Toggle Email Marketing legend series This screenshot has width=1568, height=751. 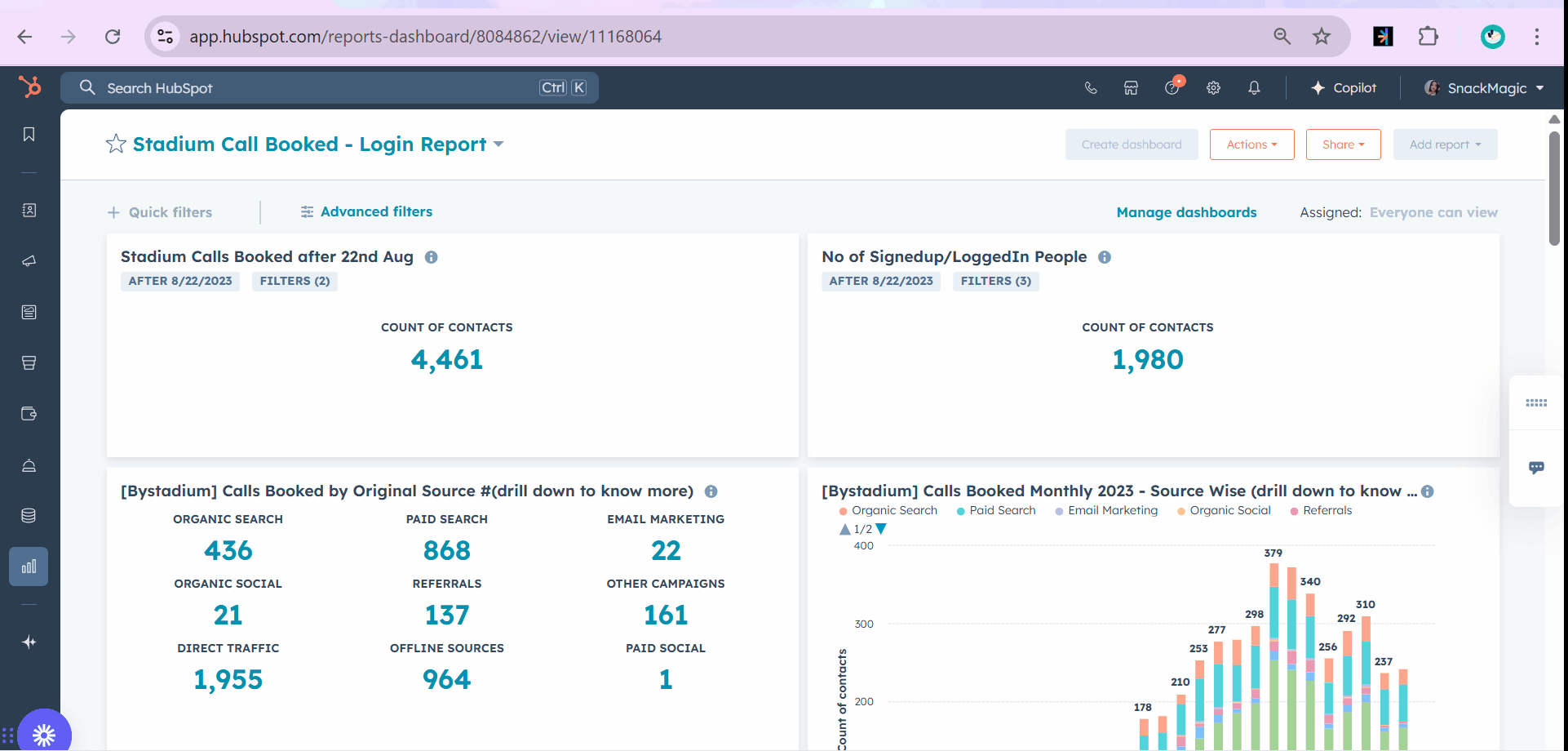click(x=1107, y=510)
